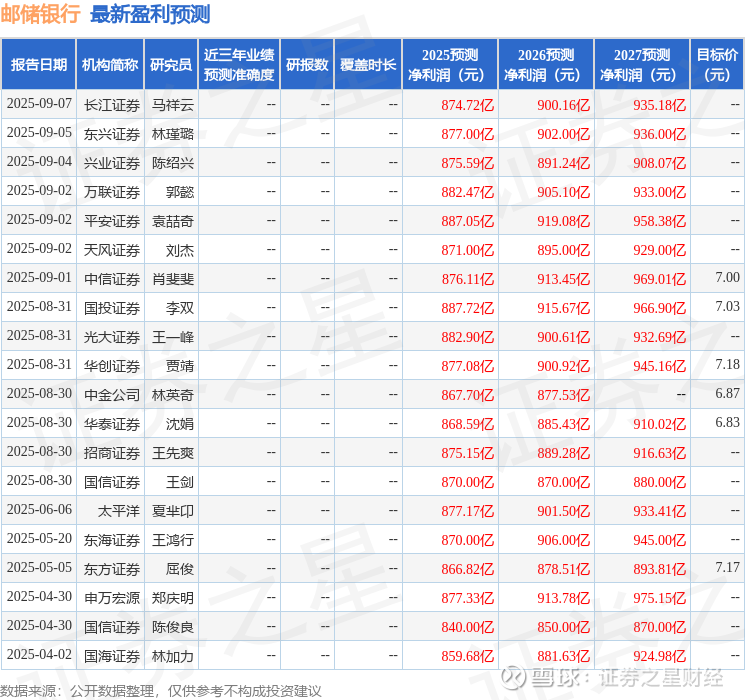Select the 华泰证券 institution cell
The width and height of the screenshot is (745, 700).
click(x=112, y=424)
